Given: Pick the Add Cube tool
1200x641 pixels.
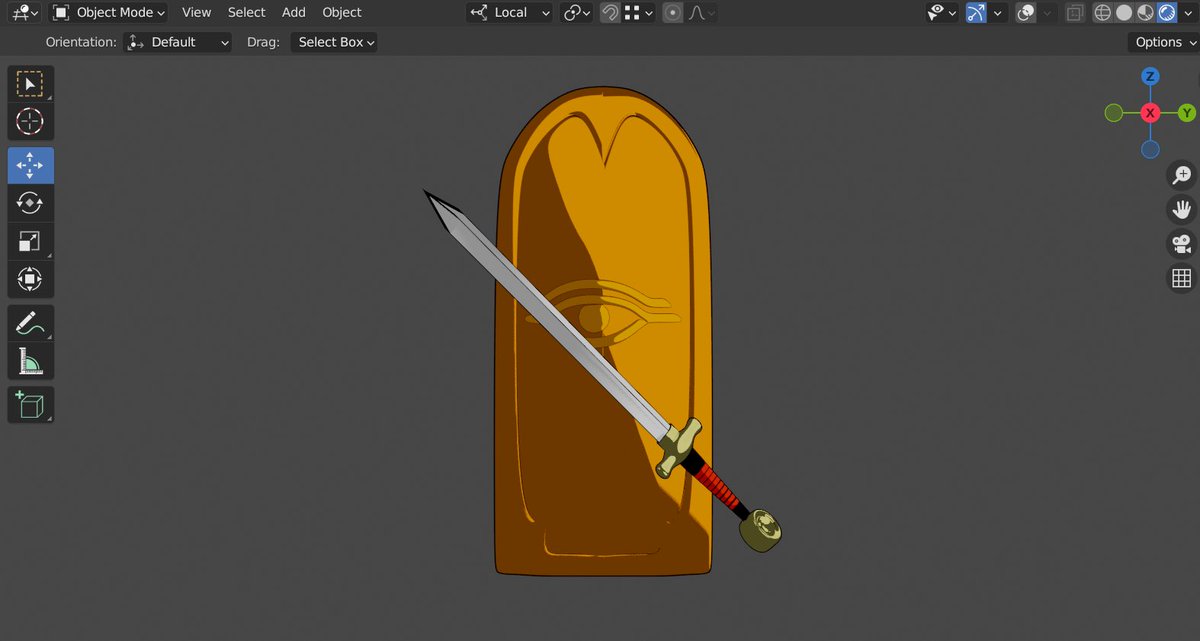Looking at the screenshot, I should [x=31, y=405].
